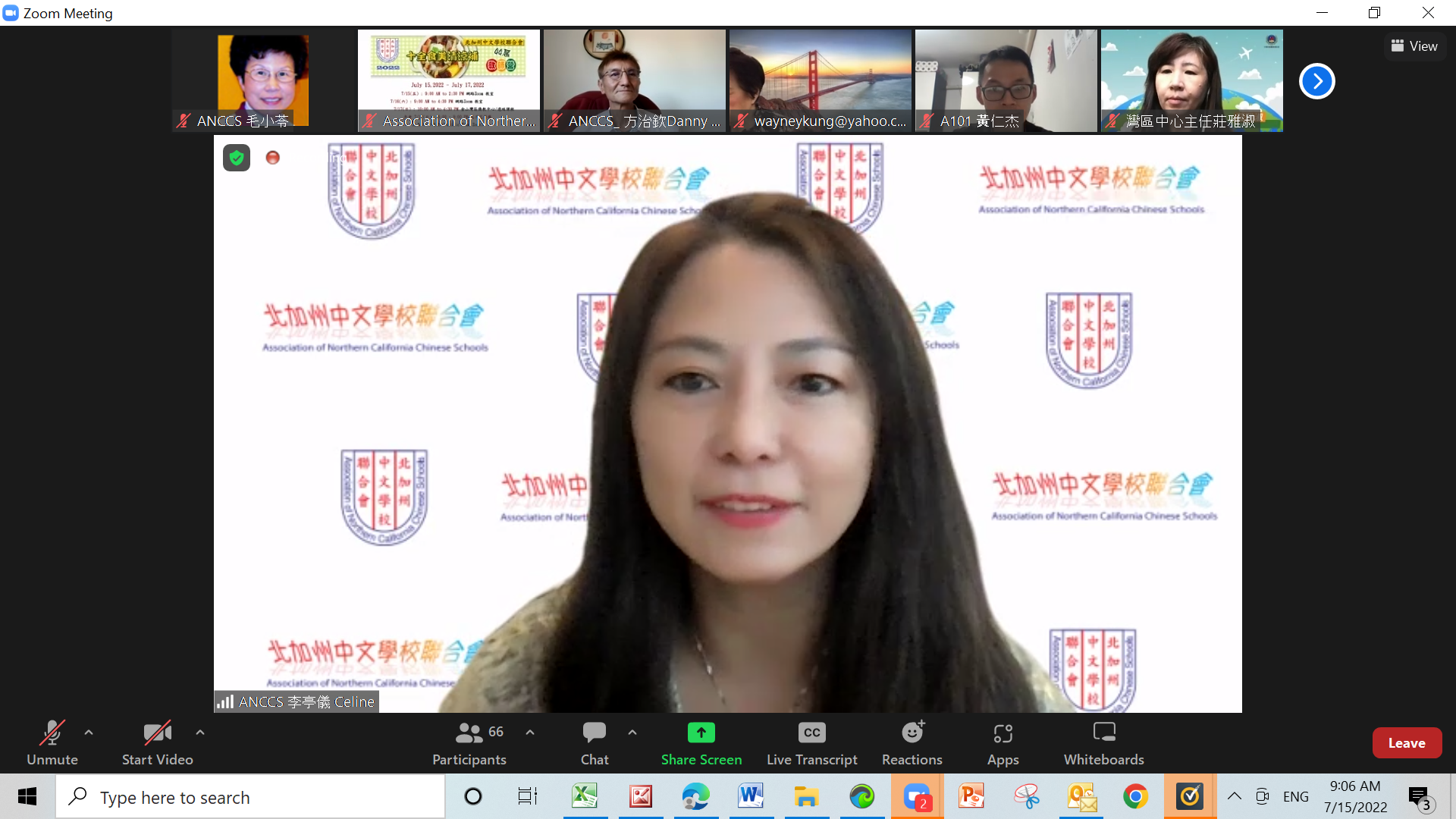Open the Windows Start menu
Viewport: 1456px width, 819px height.
coord(27,796)
